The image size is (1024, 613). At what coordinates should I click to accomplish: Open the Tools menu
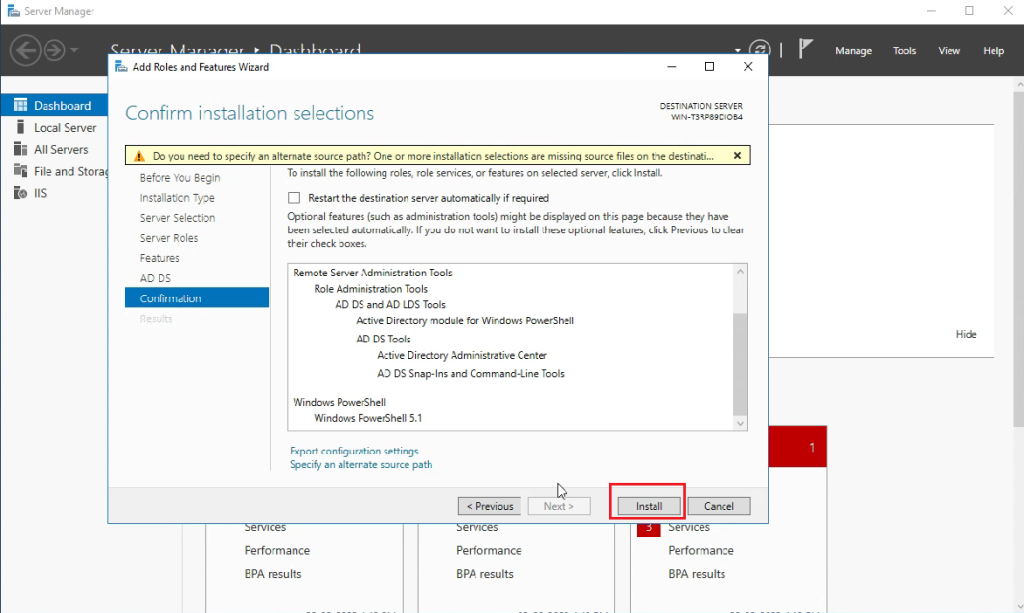[x=903, y=50]
